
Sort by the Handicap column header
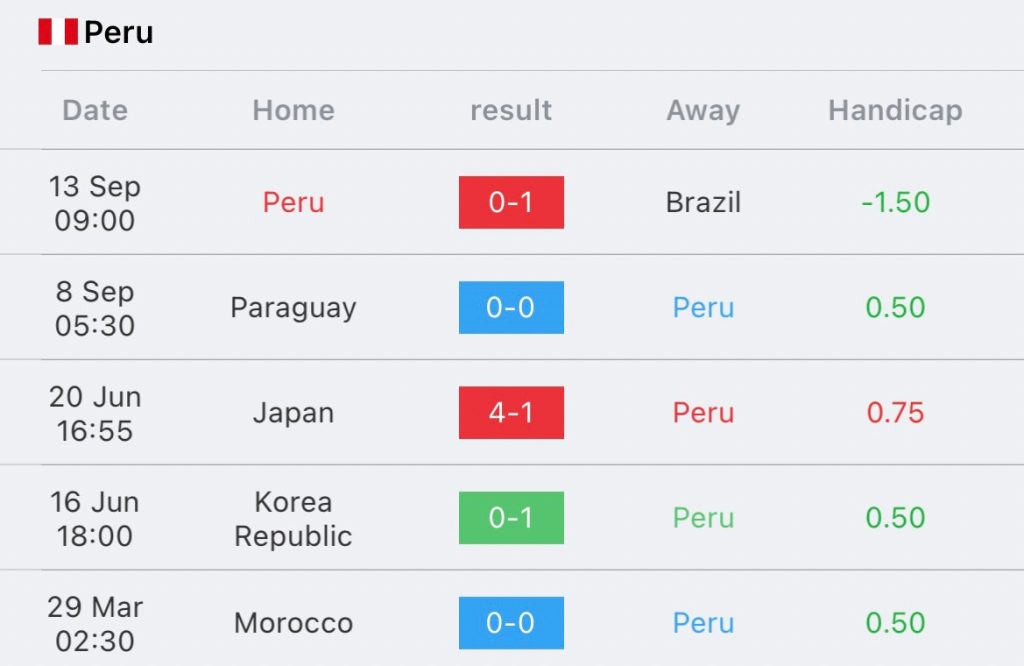point(895,110)
